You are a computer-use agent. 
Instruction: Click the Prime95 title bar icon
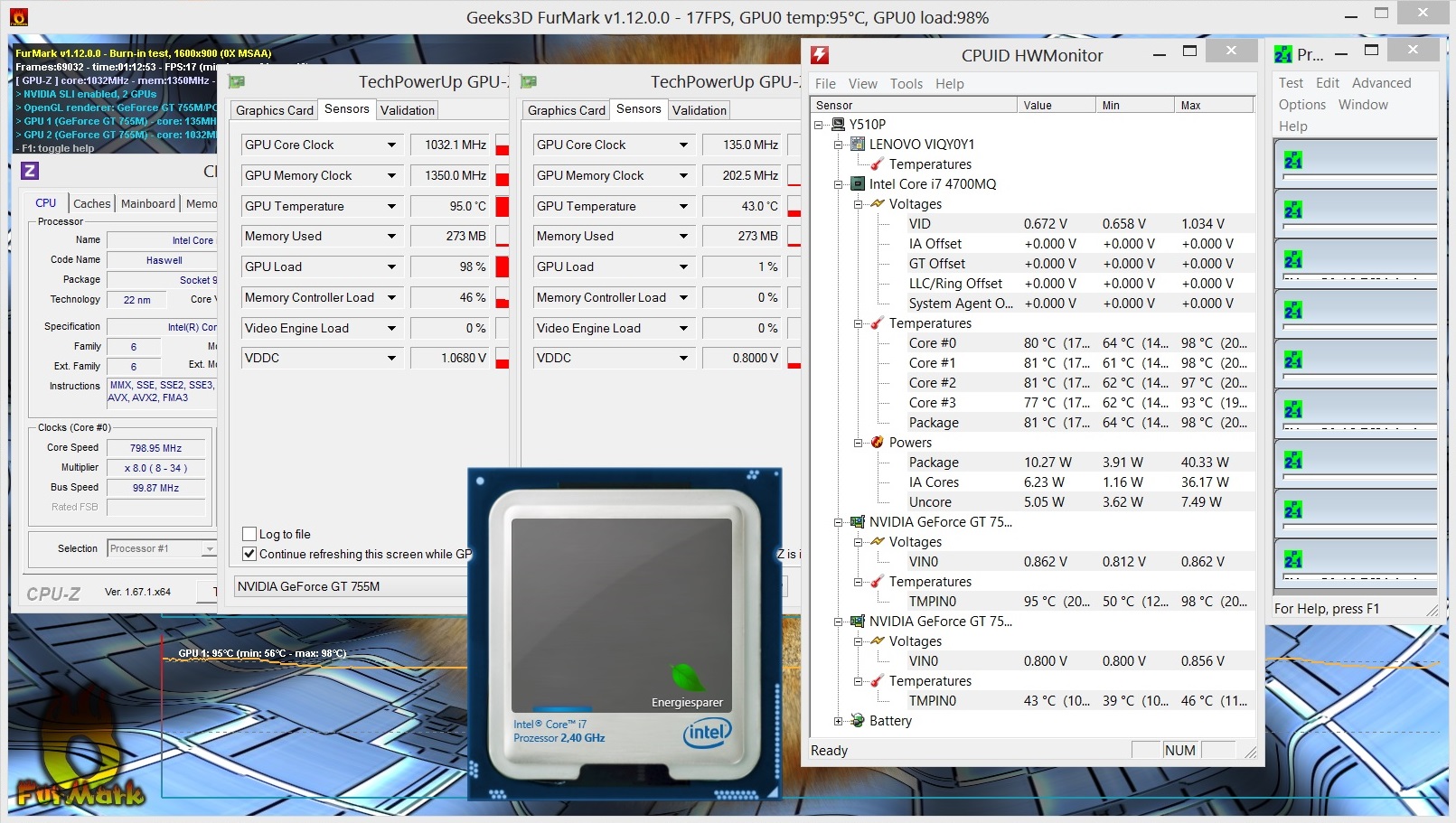click(x=1283, y=55)
